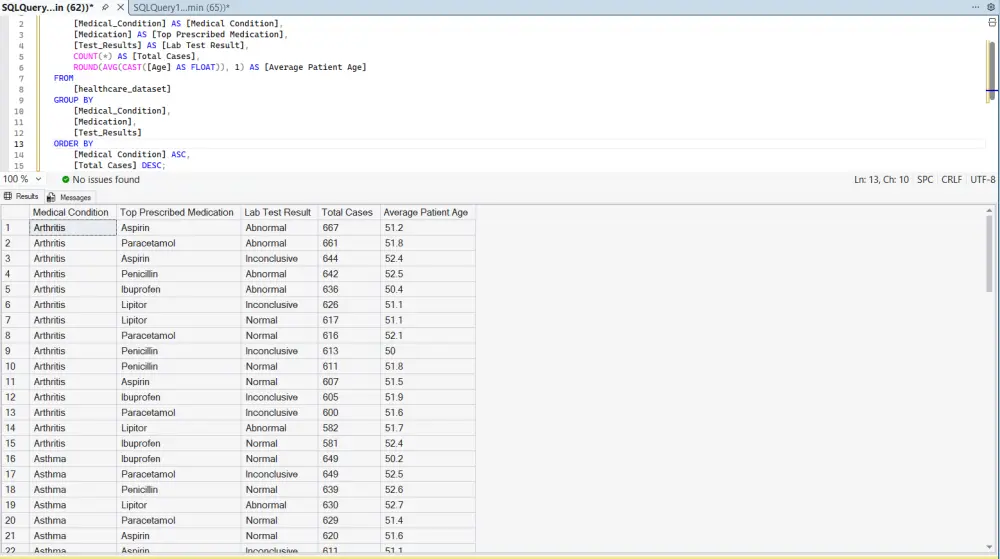Click the COUNT(*) expression on line 5
The width and height of the screenshot is (1000, 559).
[92, 56]
